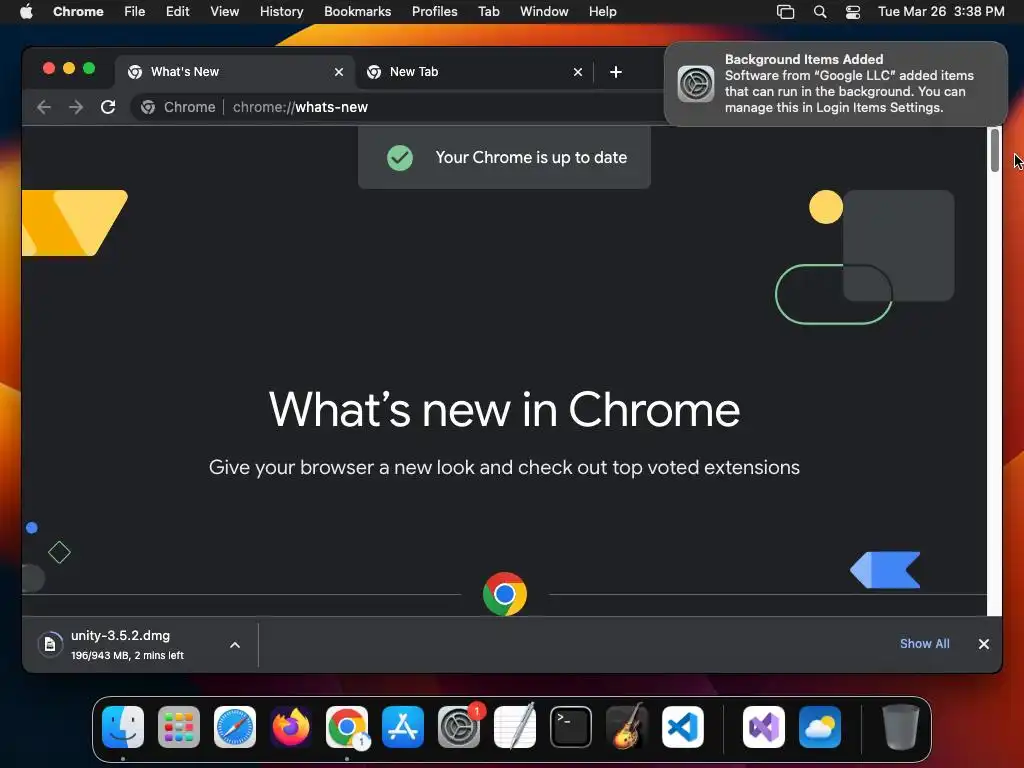Open the App Store from the dock
The height and width of the screenshot is (768, 1024).
coord(403,727)
